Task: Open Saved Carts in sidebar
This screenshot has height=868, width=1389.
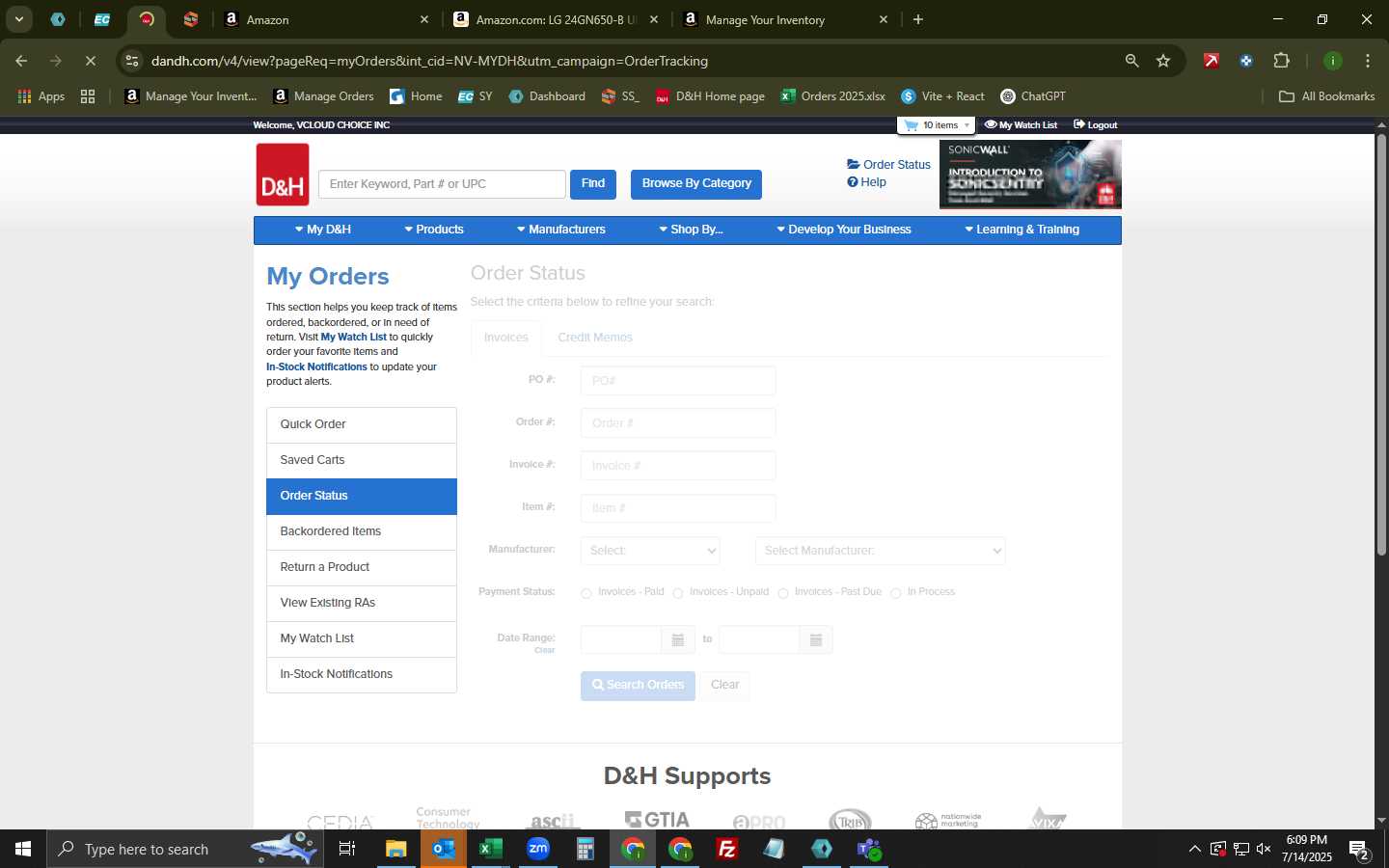Action: (362, 461)
